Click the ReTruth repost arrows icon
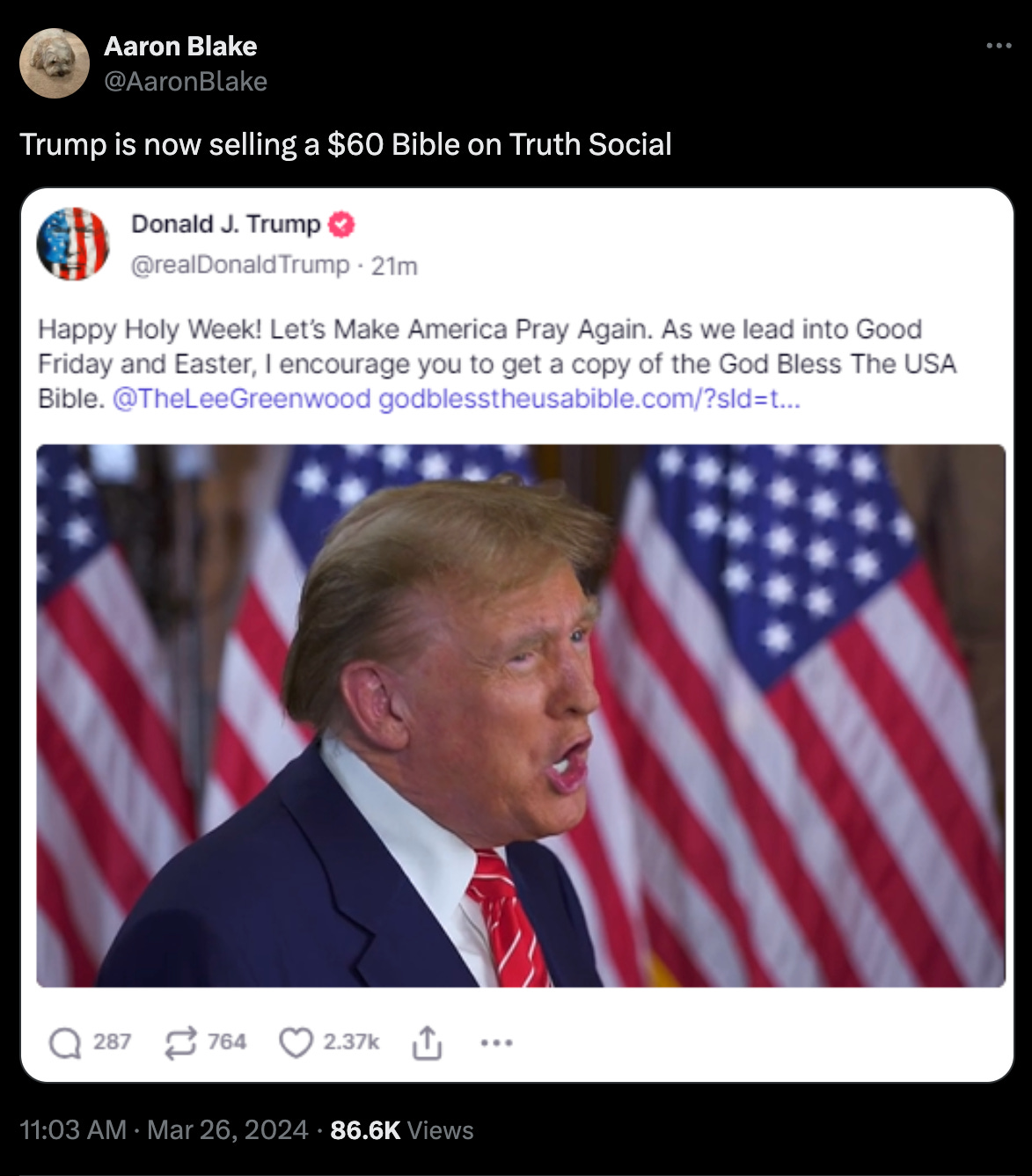 (180, 1043)
